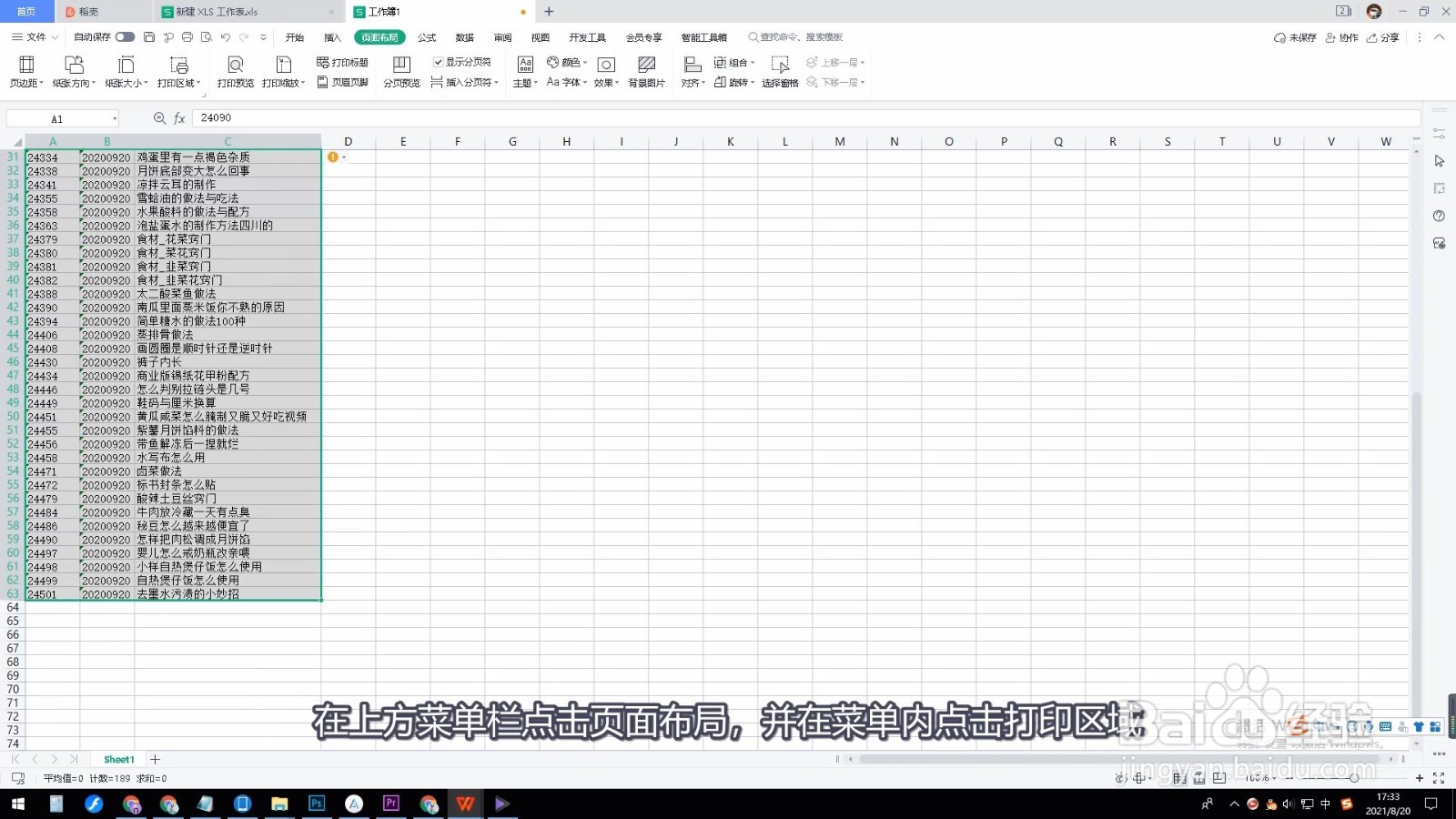Click the orange error warning icon beside D31
The width and height of the screenshot is (1456, 819).
coord(333,157)
